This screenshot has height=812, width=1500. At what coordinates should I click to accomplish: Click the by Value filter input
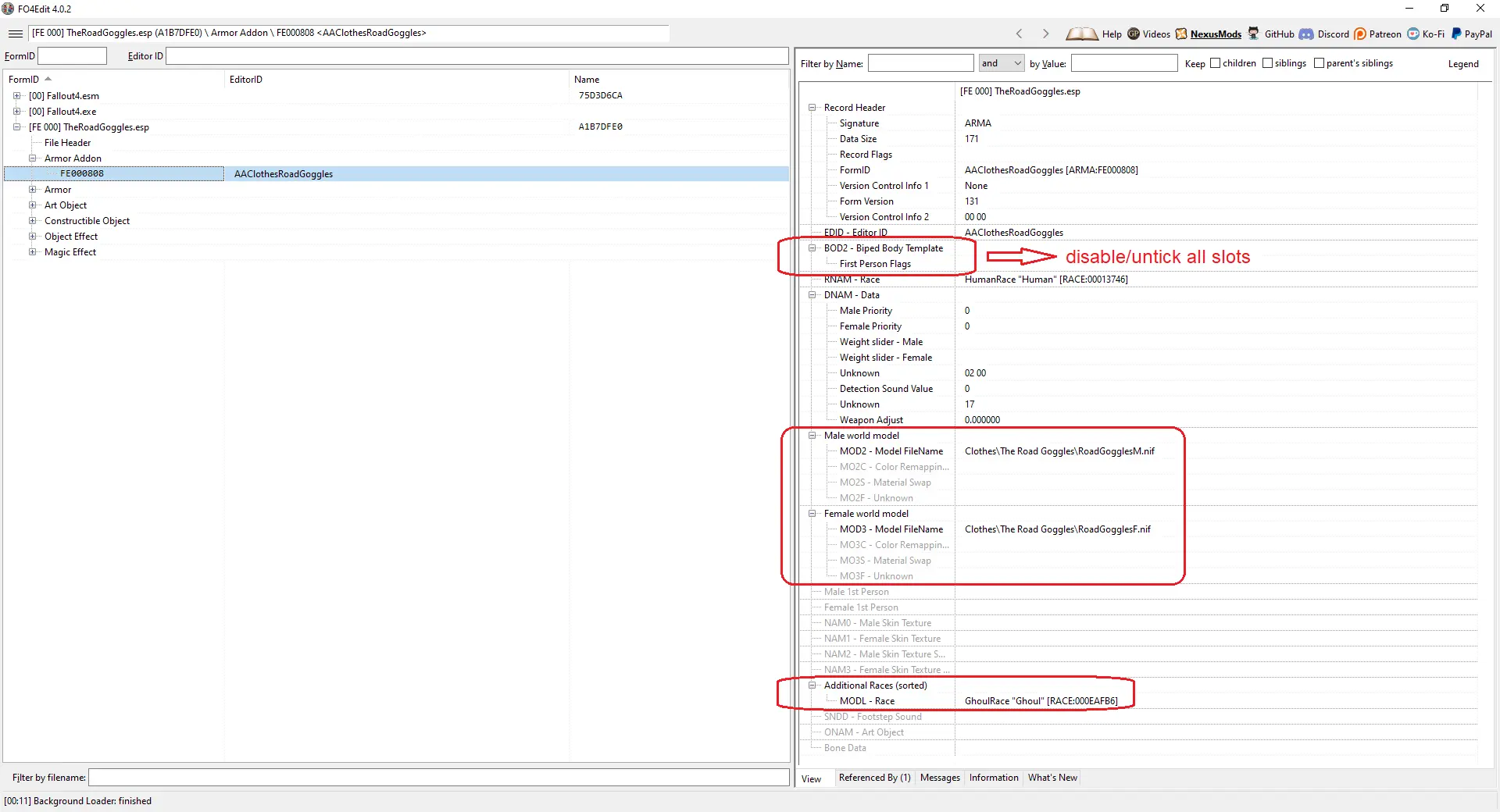click(1124, 63)
